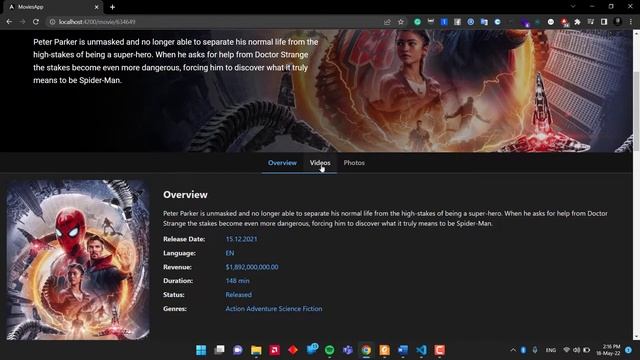The image size is (640, 360).
Task: Open a new browser tab
Action: coord(112,7)
